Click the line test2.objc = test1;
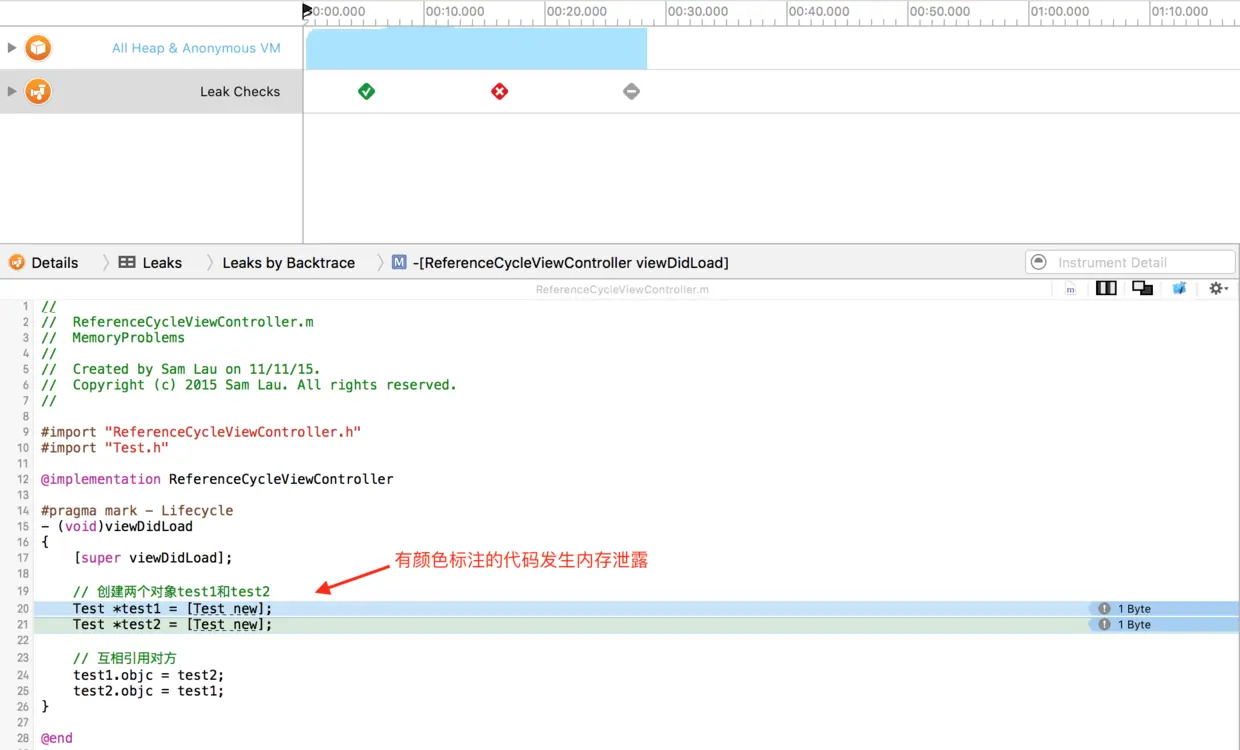Screen dimensions: 1240x750 point(148,691)
